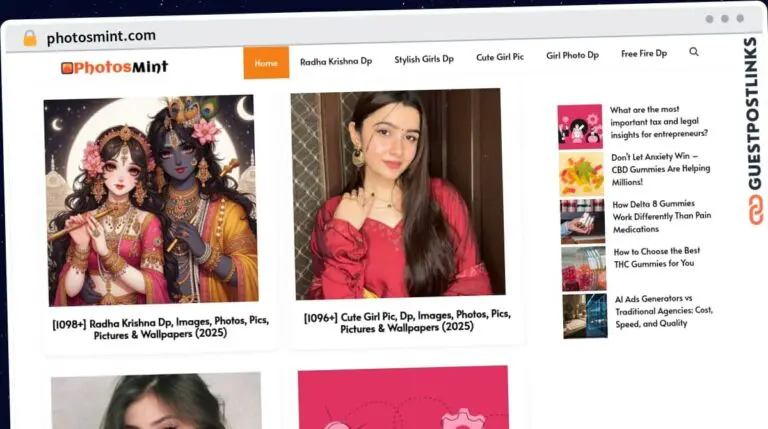
Task: Open 'Don't Let Anxiety Win' CBD Gummies link
Action: click(660, 169)
